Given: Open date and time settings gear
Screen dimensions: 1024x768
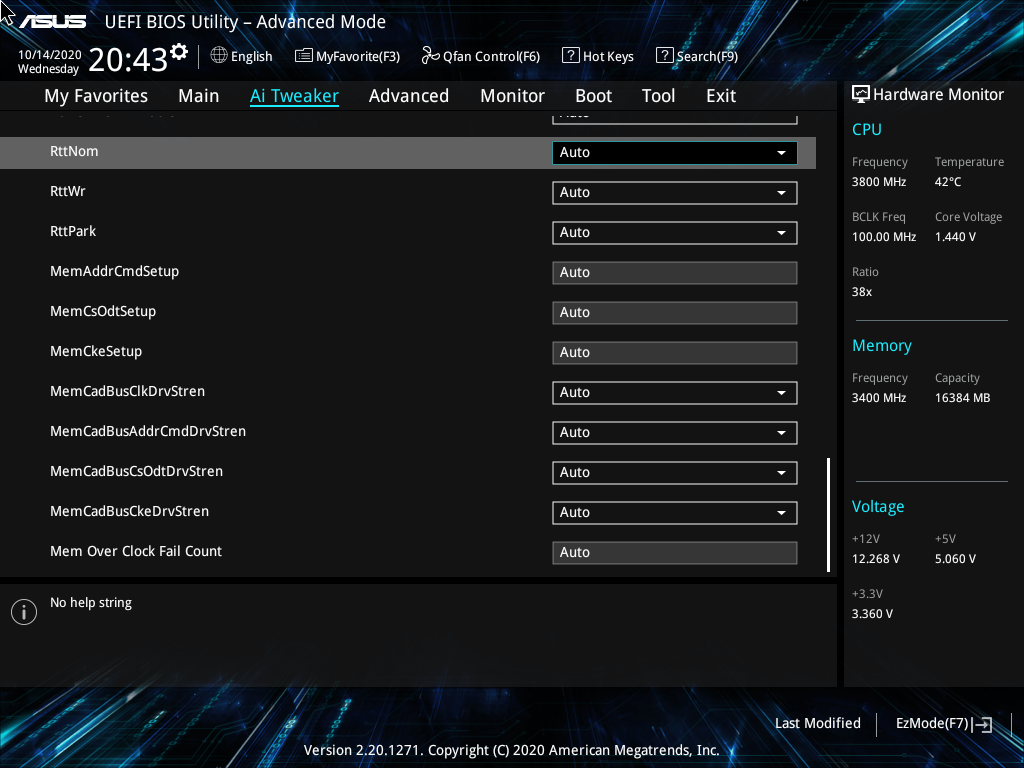Looking at the screenshot, I should [x=179, y=51].
